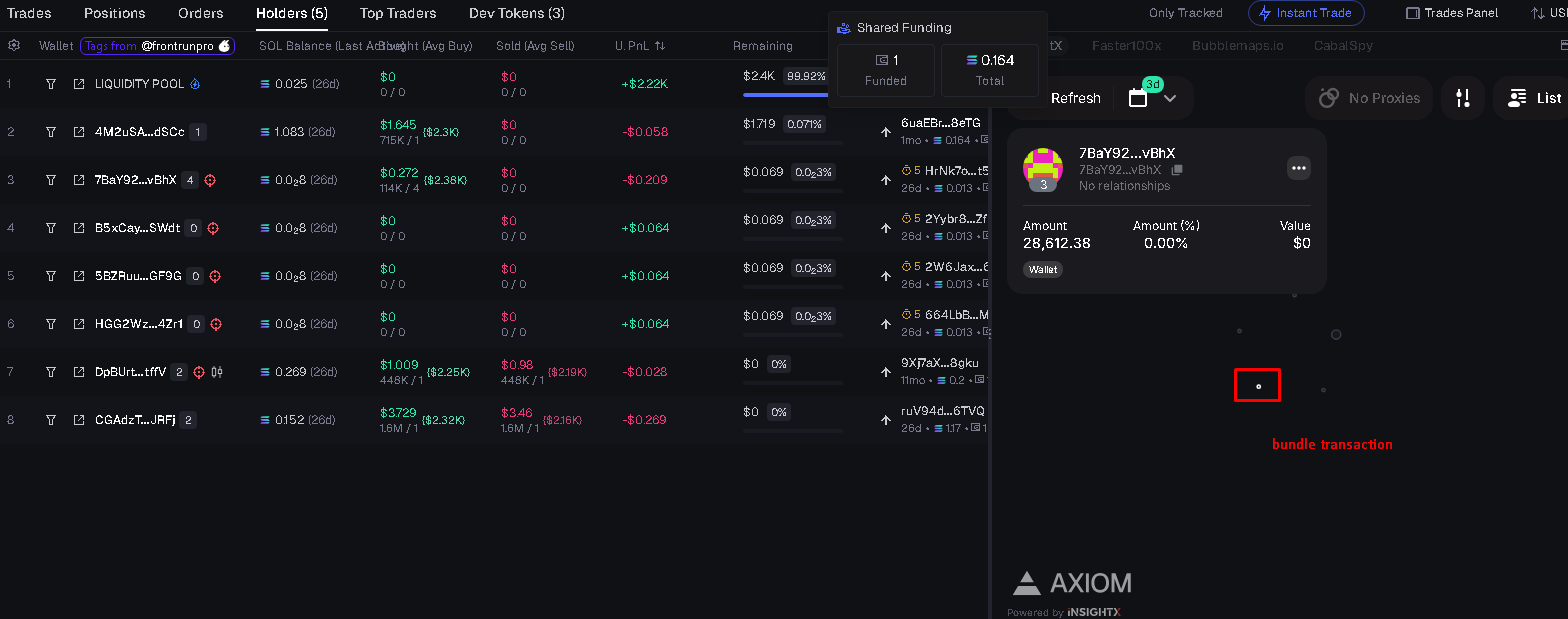This screenshot has height=619, width=1568.
Task: Open the table settings gear icon
Action: click(14, 45)
